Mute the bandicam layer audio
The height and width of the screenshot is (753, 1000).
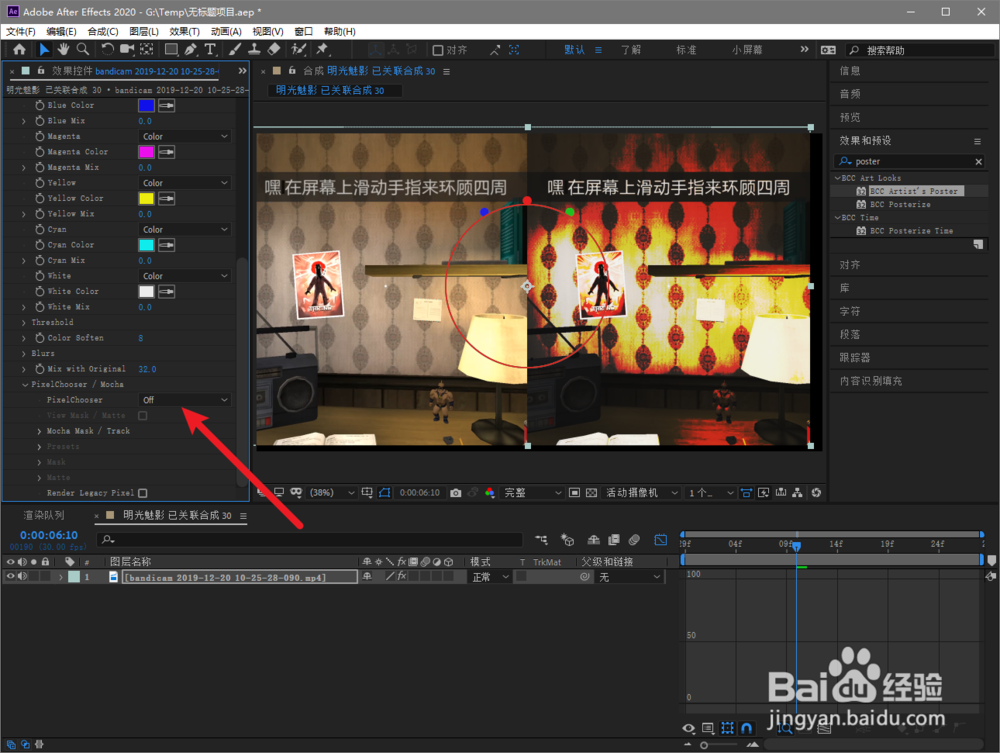pos(22,576)
